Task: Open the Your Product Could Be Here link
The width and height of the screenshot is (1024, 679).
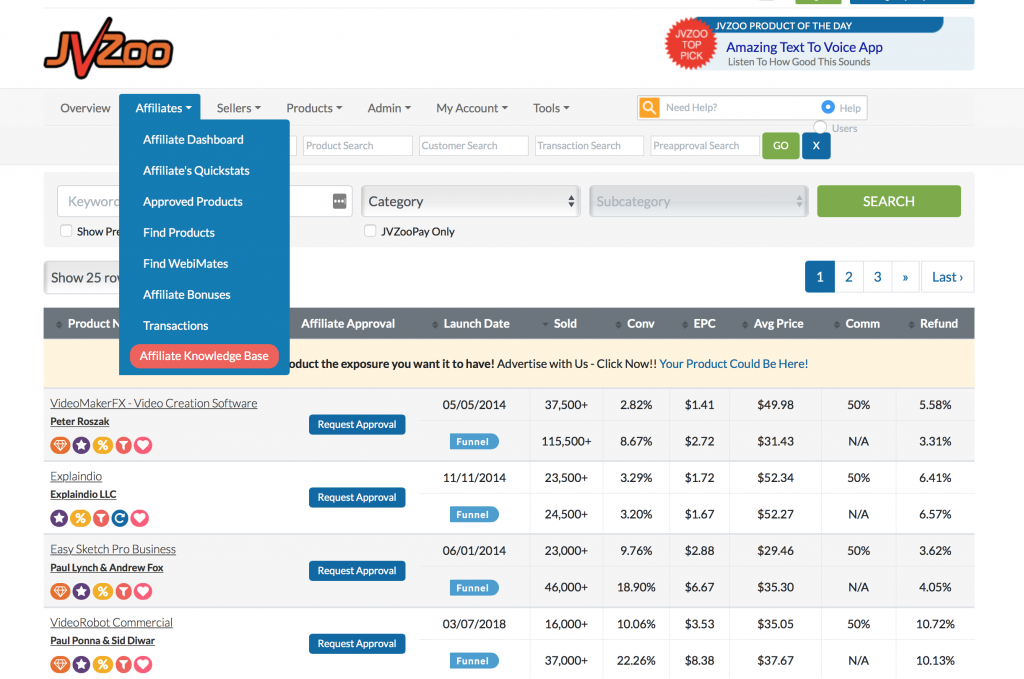Action: point(733,363)
